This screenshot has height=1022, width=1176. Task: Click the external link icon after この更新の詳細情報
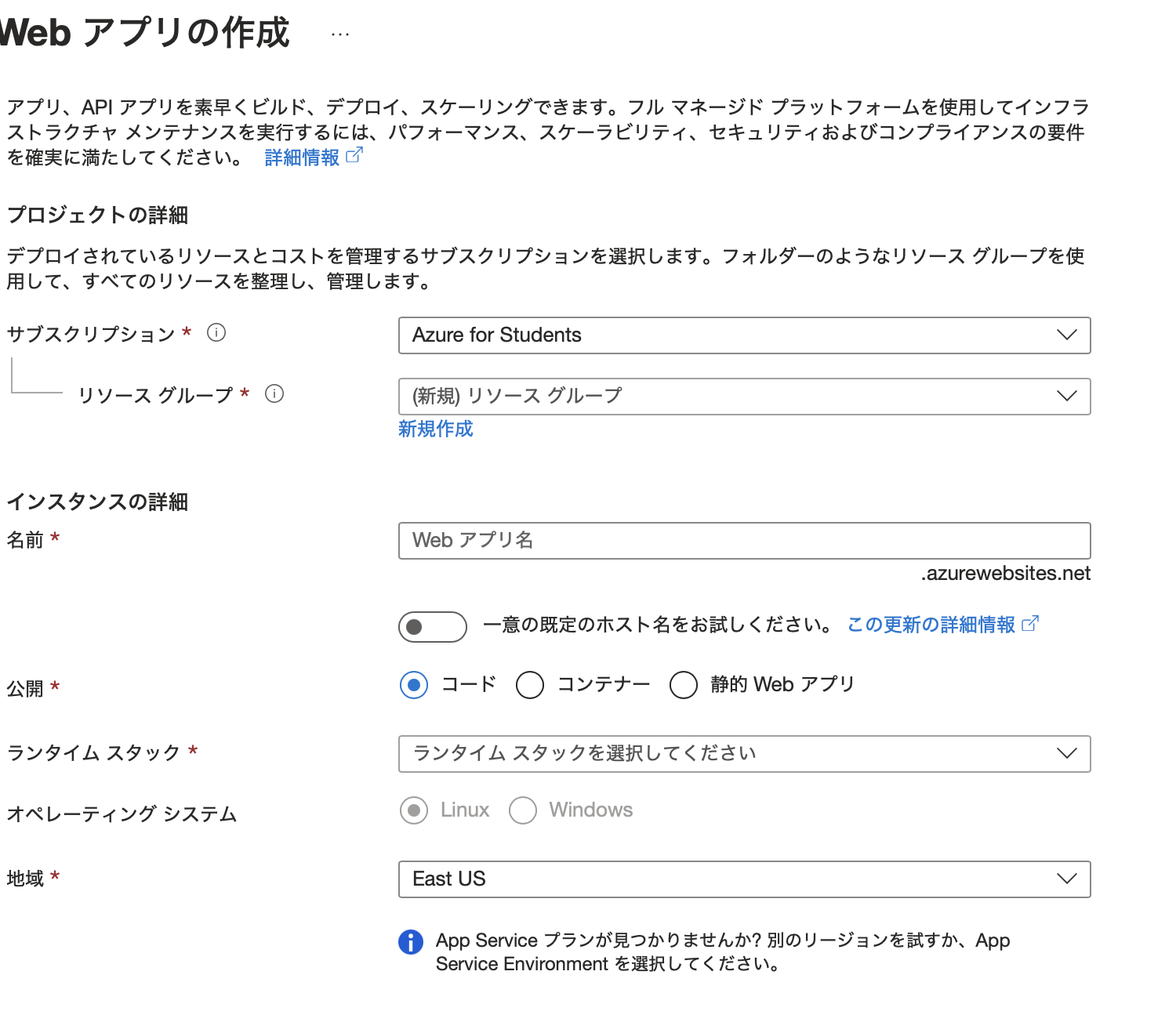tap(1031, 624)
